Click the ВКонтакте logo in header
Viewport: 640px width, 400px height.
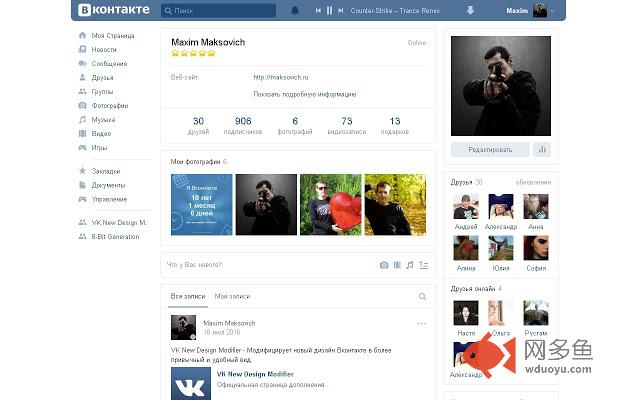point(114,10)
